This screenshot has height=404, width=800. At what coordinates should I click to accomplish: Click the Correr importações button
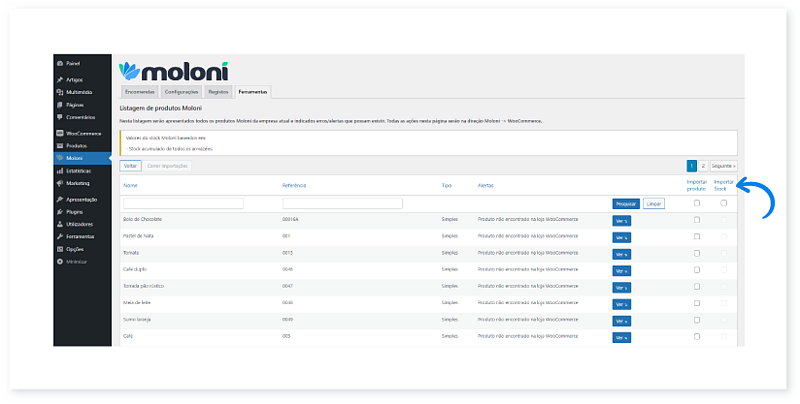pyautogui.click(x=167, y=166)
